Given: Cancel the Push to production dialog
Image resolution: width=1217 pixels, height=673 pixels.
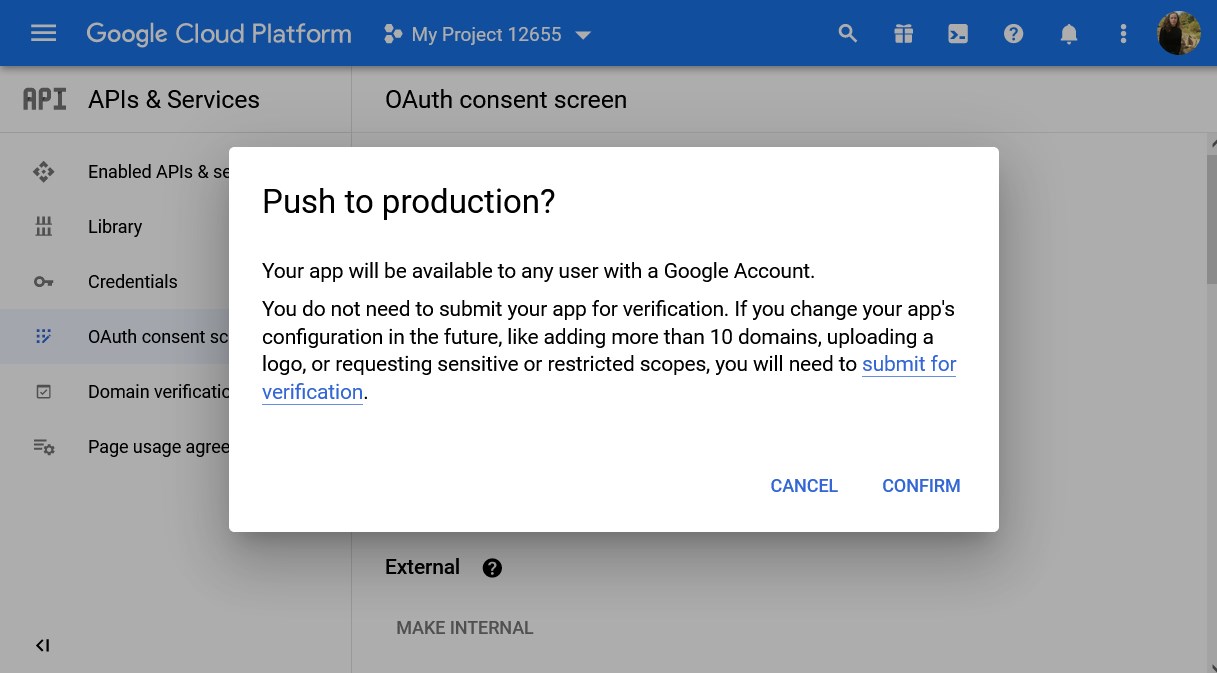Looking at the screenshot, I should pyautogui.click(x=804, y=486).
